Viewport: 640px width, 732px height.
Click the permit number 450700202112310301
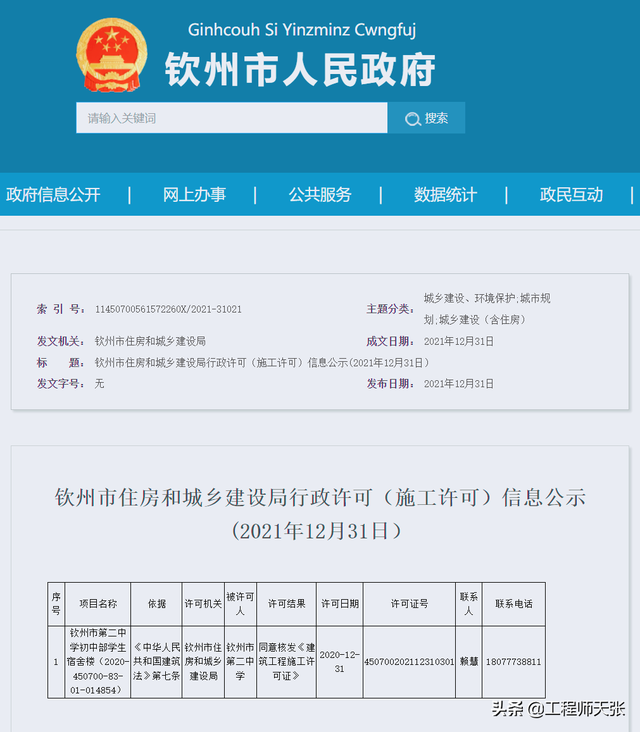pyautogui.click(x=409, y=662)
